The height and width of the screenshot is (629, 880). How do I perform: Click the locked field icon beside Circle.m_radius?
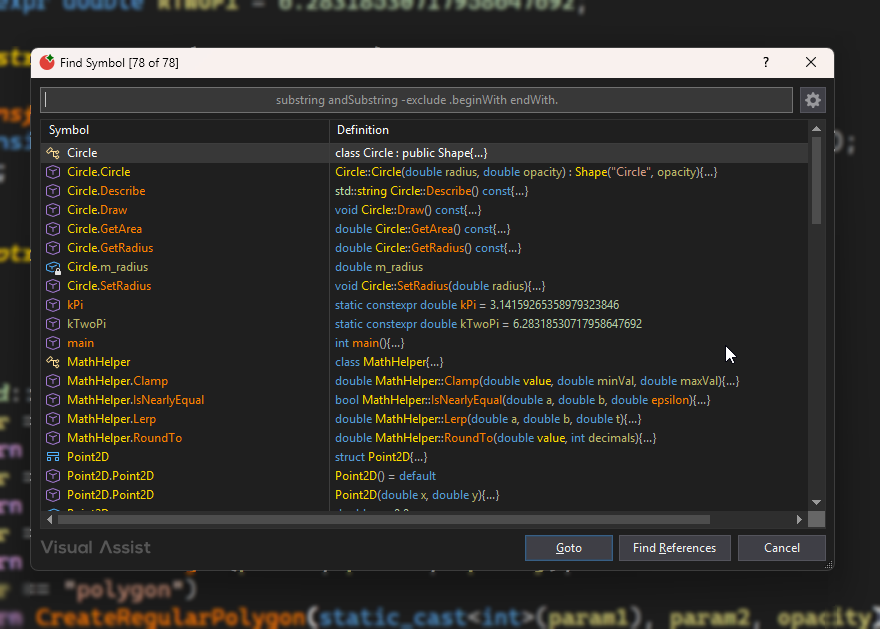pyautogui.click(x=53, y=267)
